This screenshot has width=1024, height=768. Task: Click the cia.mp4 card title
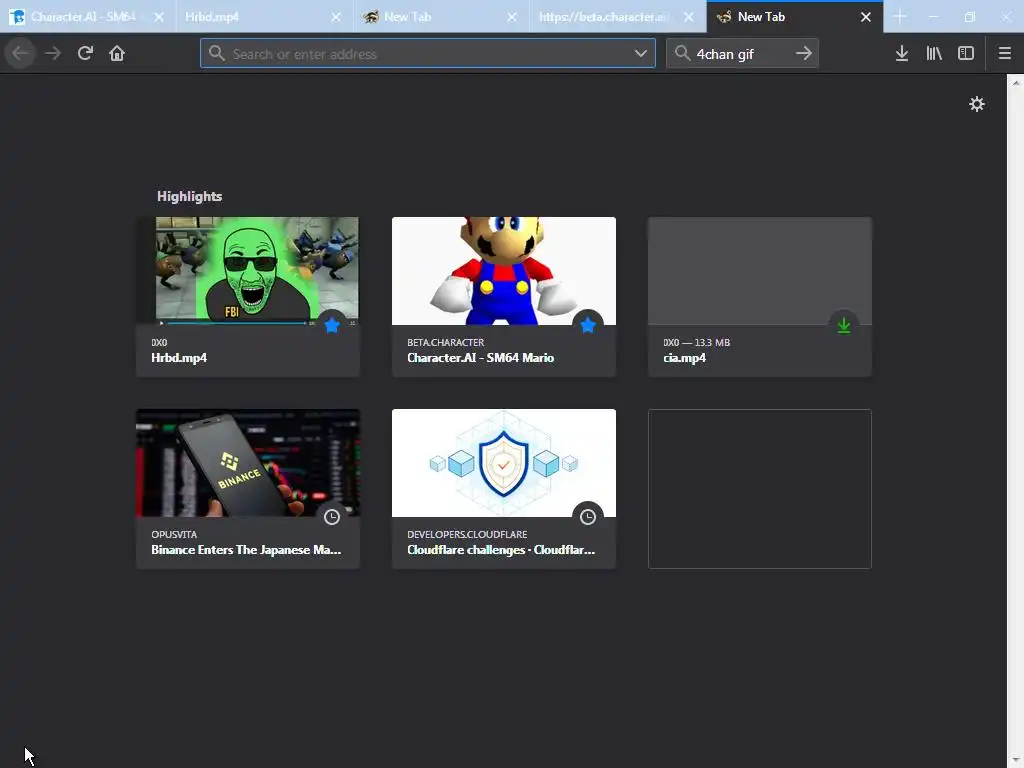point(684,358)
